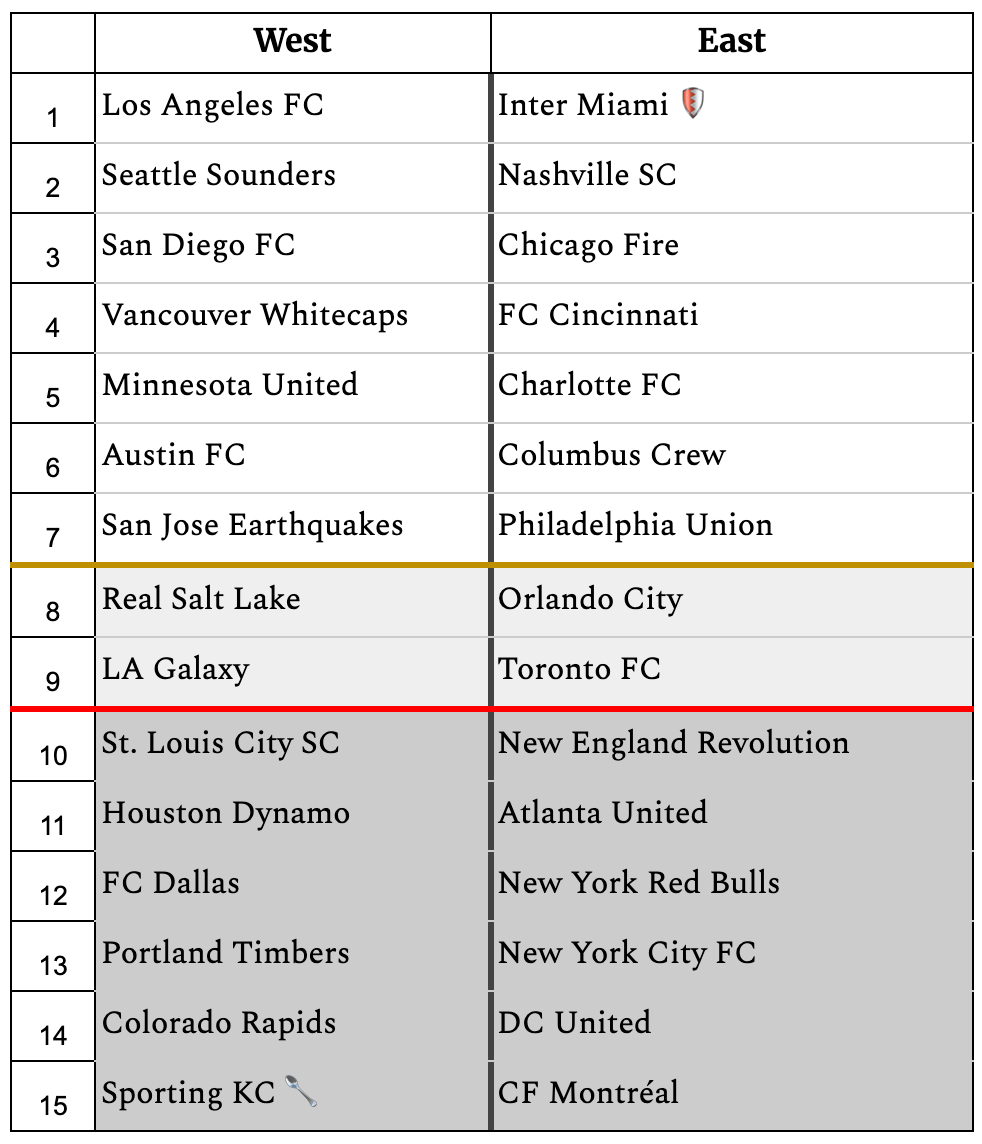Viewport: 982px width, 1144px height.
Task: Select the rank 15 row number
Action: coord(53,1105)
